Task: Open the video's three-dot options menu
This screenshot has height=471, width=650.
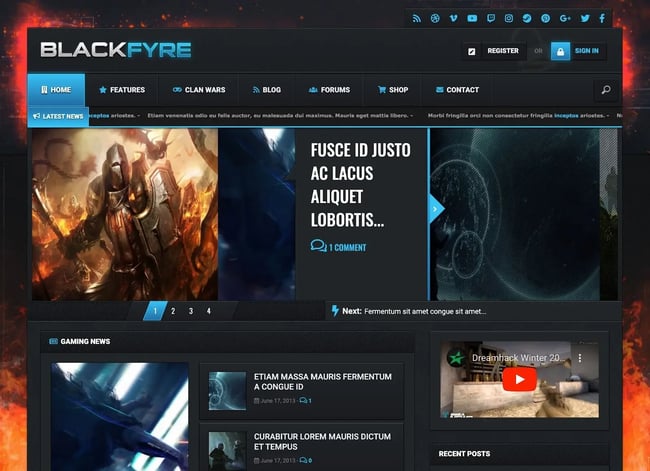Action: click(x=580, y=358)
